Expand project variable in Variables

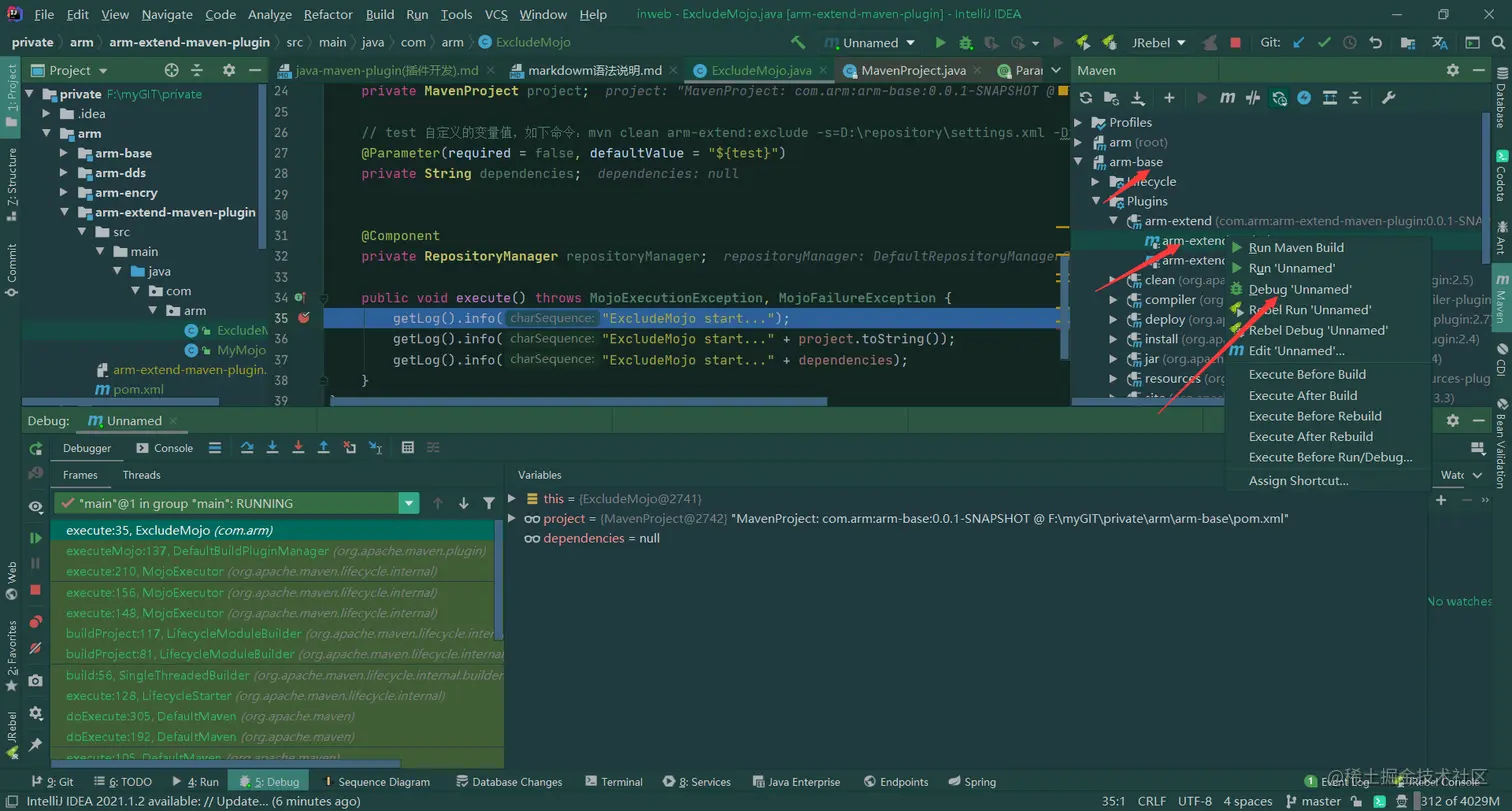tap(512, 518)
